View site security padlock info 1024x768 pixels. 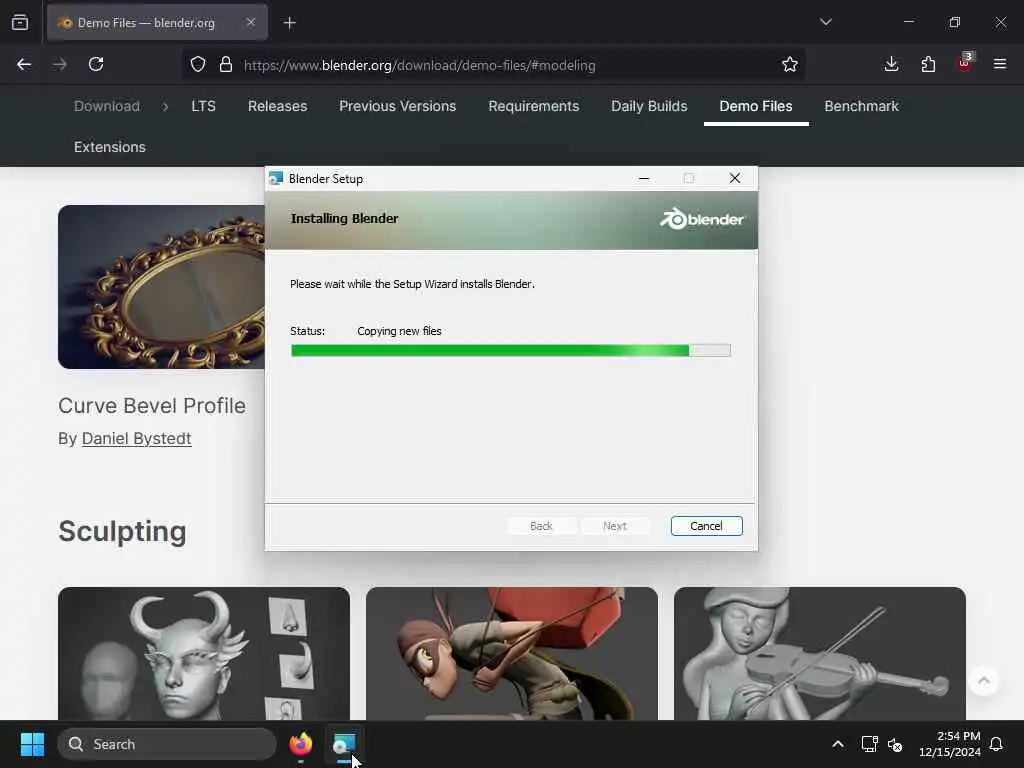[x=226, y=65]
